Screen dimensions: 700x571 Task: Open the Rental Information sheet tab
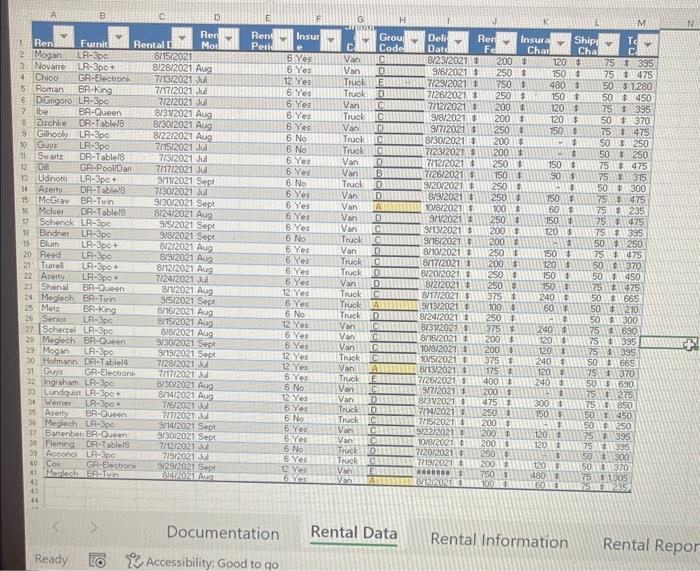click(499, 541)
